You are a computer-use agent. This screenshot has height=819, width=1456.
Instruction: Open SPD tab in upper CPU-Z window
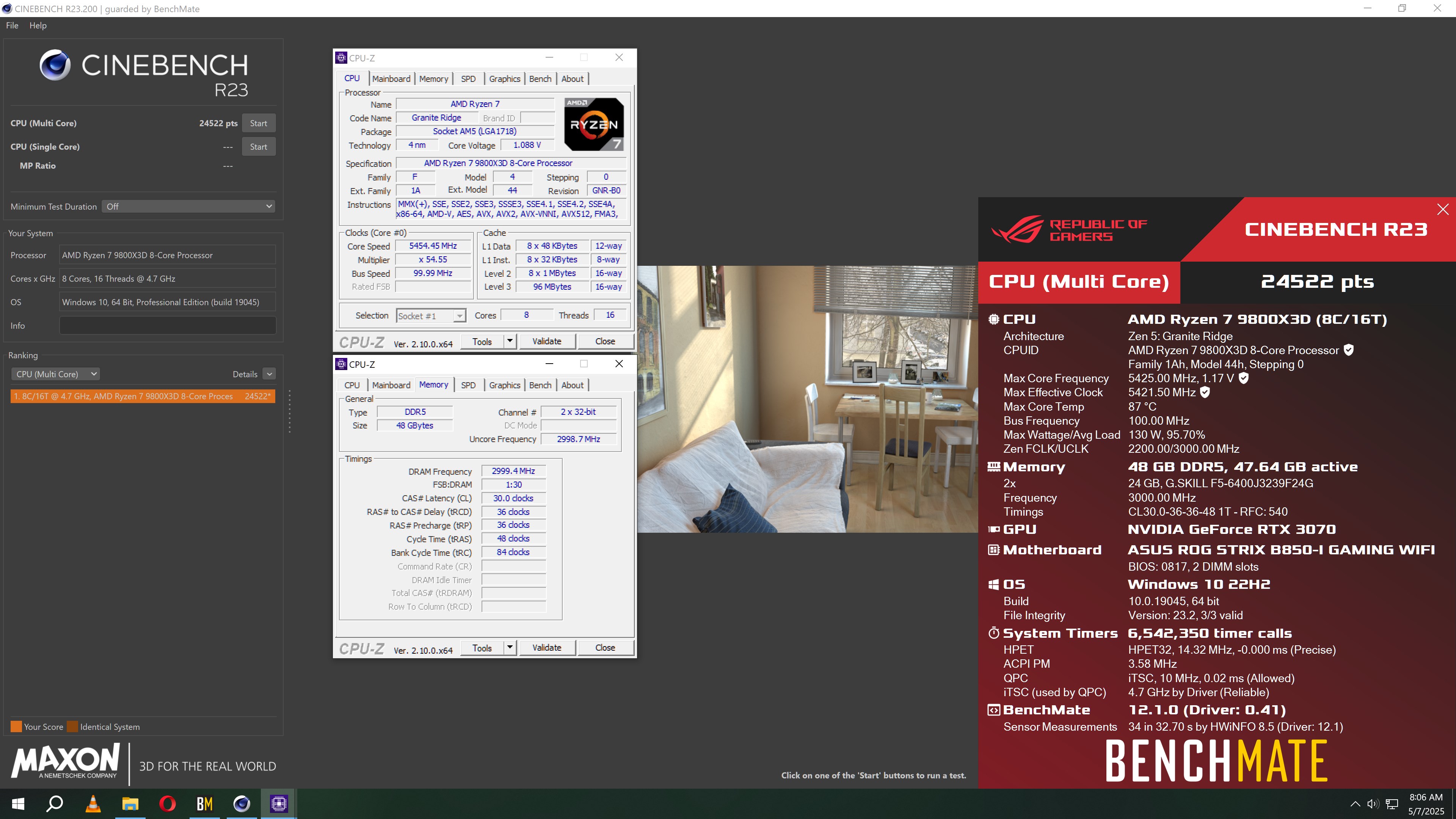[468, 78]
